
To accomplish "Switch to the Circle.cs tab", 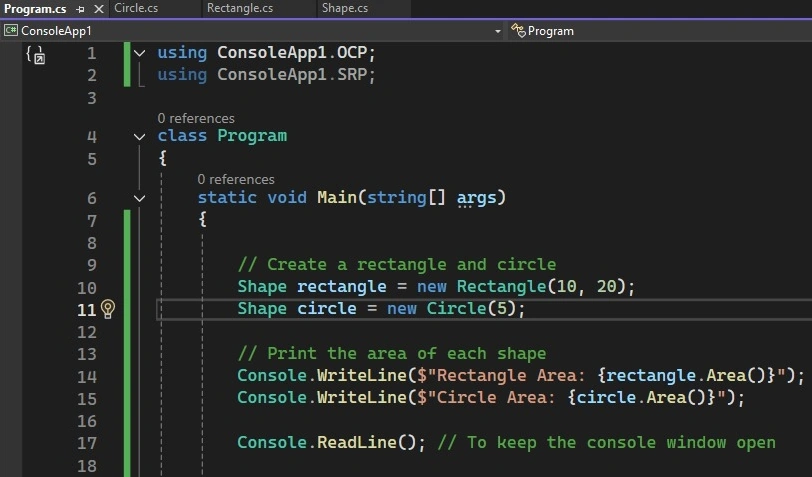I will pyautogui.click(x=136, y=8).
